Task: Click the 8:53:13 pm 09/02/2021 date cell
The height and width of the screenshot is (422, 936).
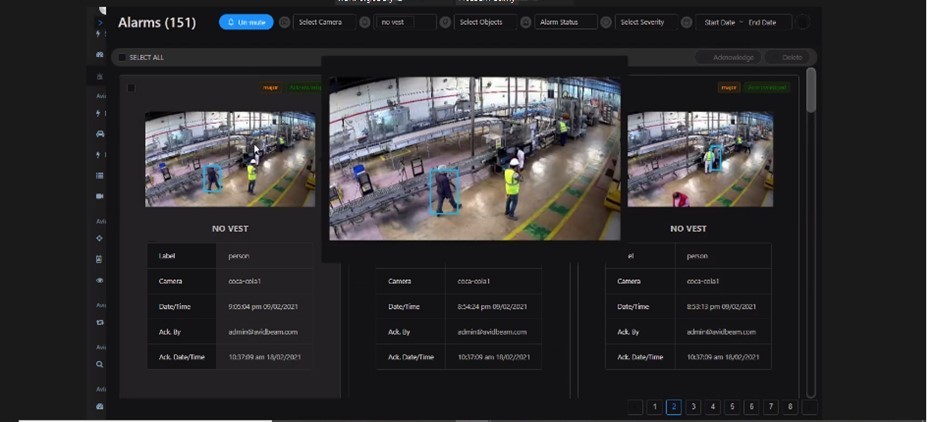Action: tap(722, 307)
